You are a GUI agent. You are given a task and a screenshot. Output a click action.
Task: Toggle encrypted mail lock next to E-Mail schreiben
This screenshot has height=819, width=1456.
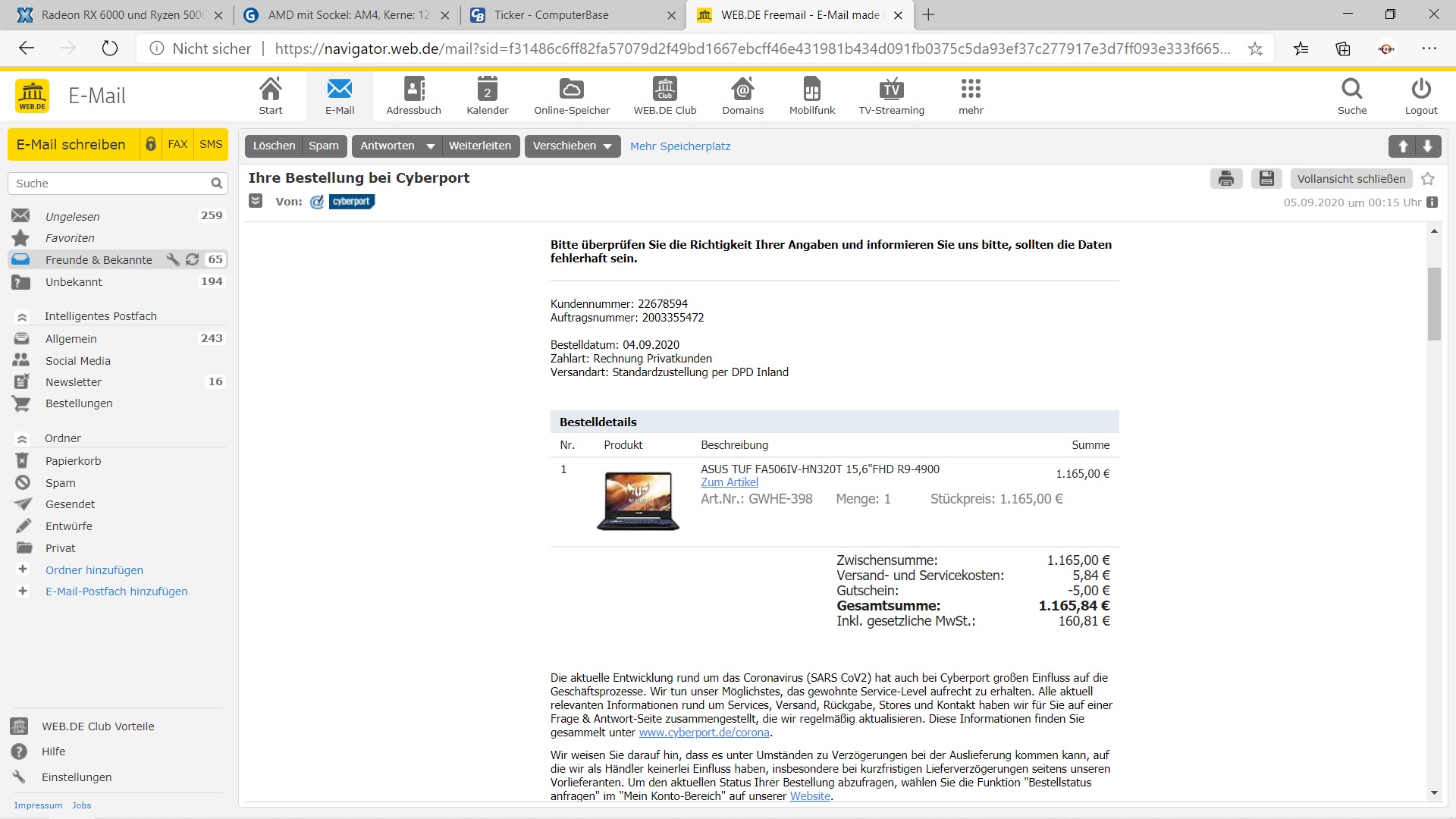pyautogui.click(x=151, y=144)
